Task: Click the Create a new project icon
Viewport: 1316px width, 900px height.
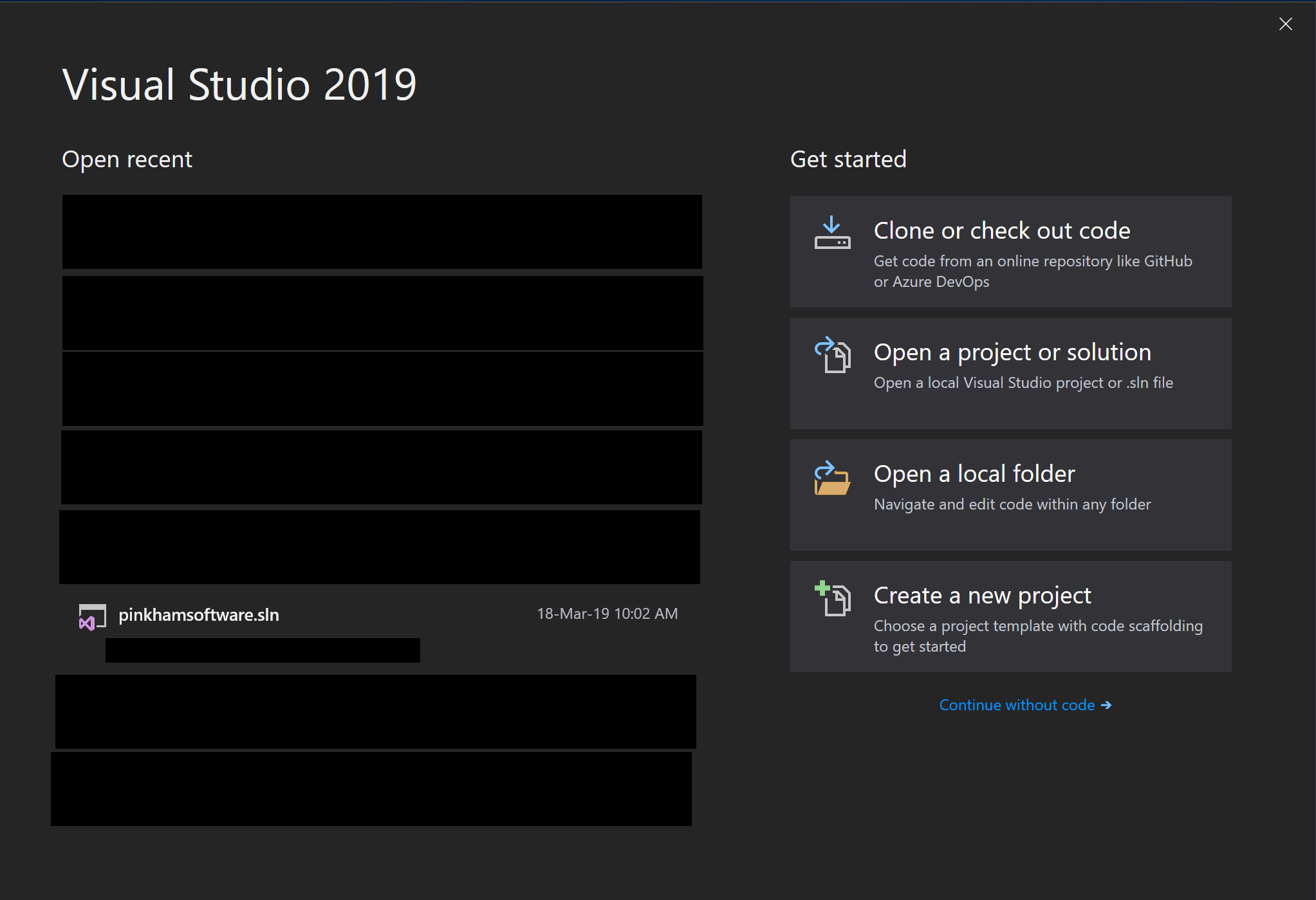Action: pos(832,598)
